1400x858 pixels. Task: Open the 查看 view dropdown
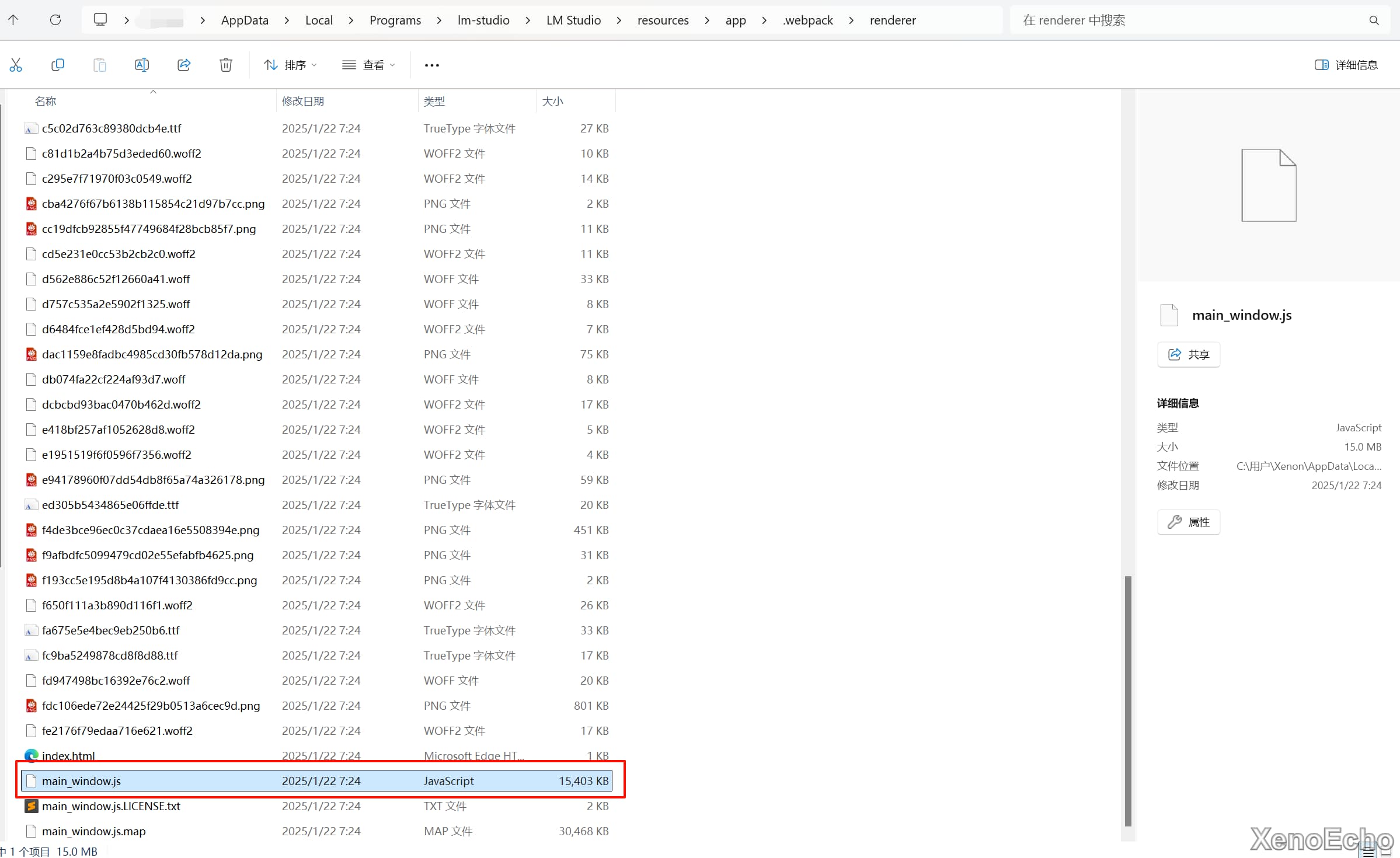(368, 65)
